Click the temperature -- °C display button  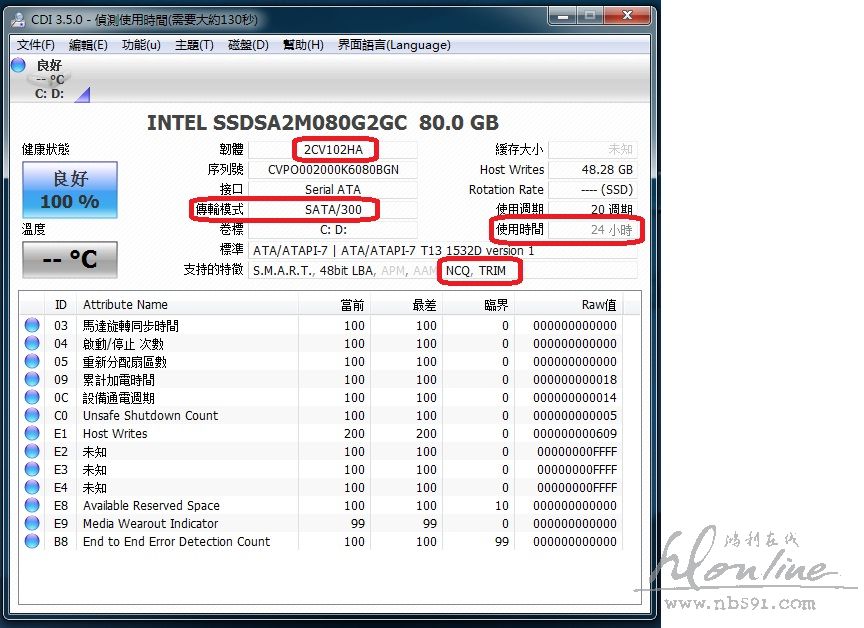[x=70, y=260]
